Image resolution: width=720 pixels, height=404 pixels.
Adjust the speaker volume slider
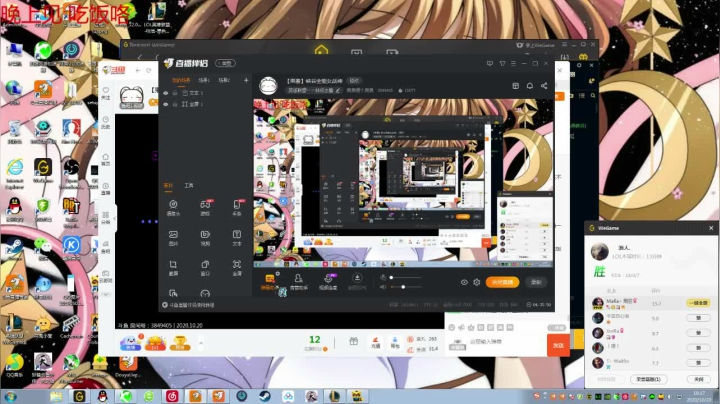405,287
